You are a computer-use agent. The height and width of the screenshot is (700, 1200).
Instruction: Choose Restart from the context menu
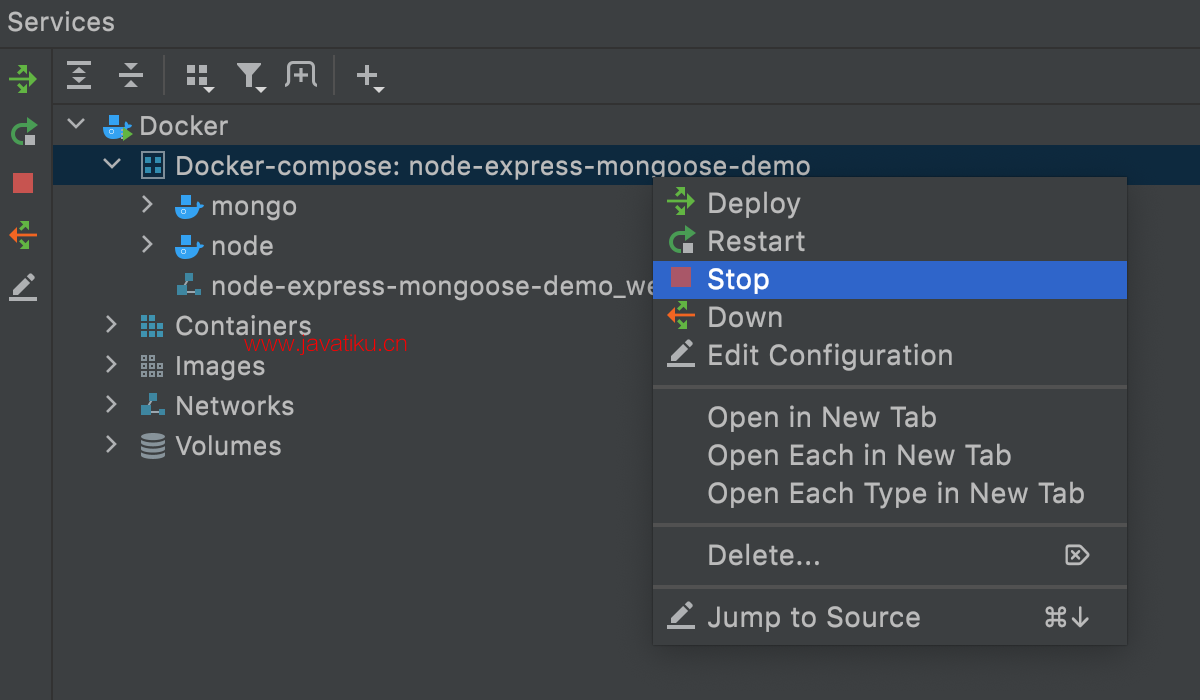click(890, 241)
